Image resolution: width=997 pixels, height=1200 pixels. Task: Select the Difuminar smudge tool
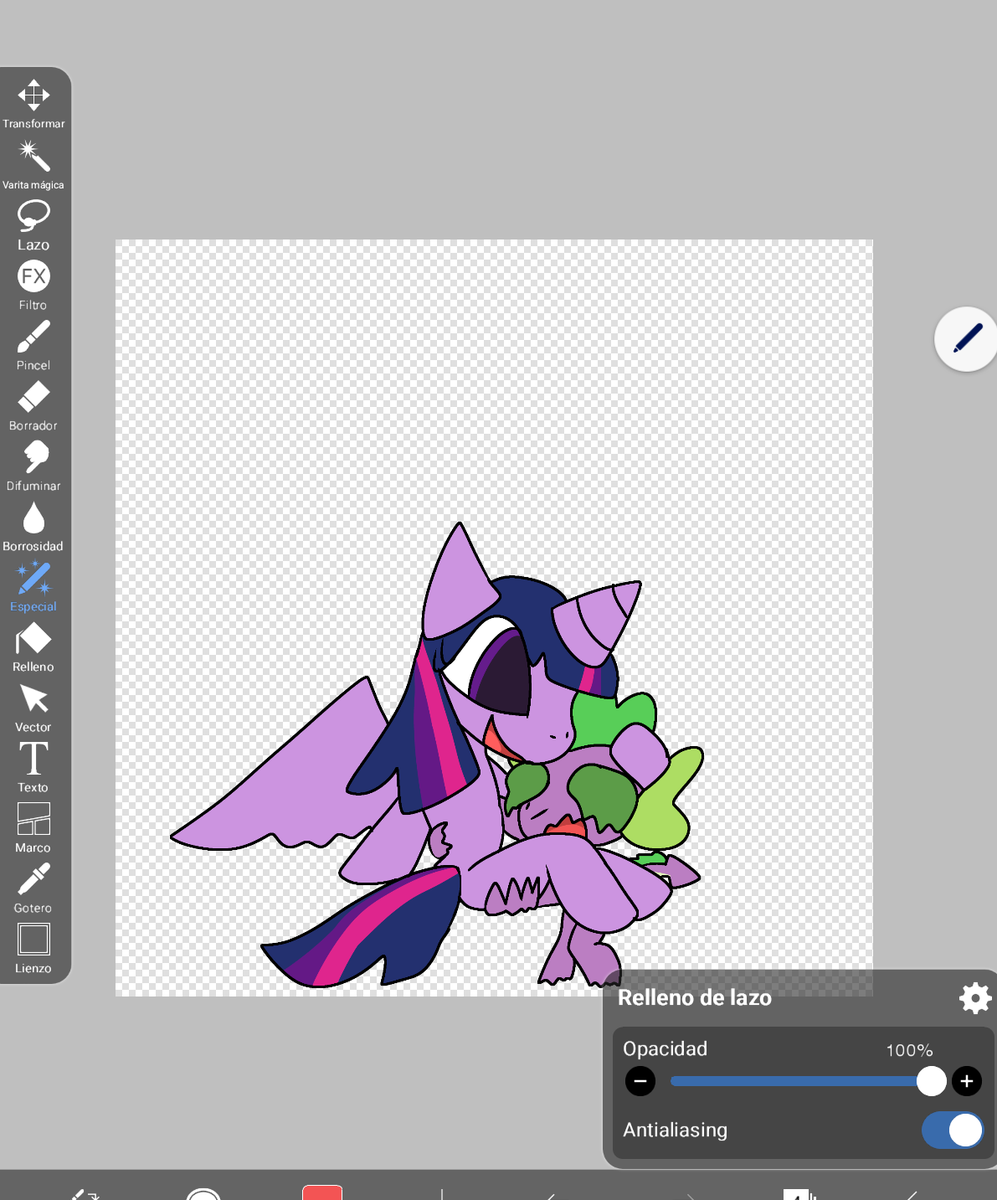34,466
